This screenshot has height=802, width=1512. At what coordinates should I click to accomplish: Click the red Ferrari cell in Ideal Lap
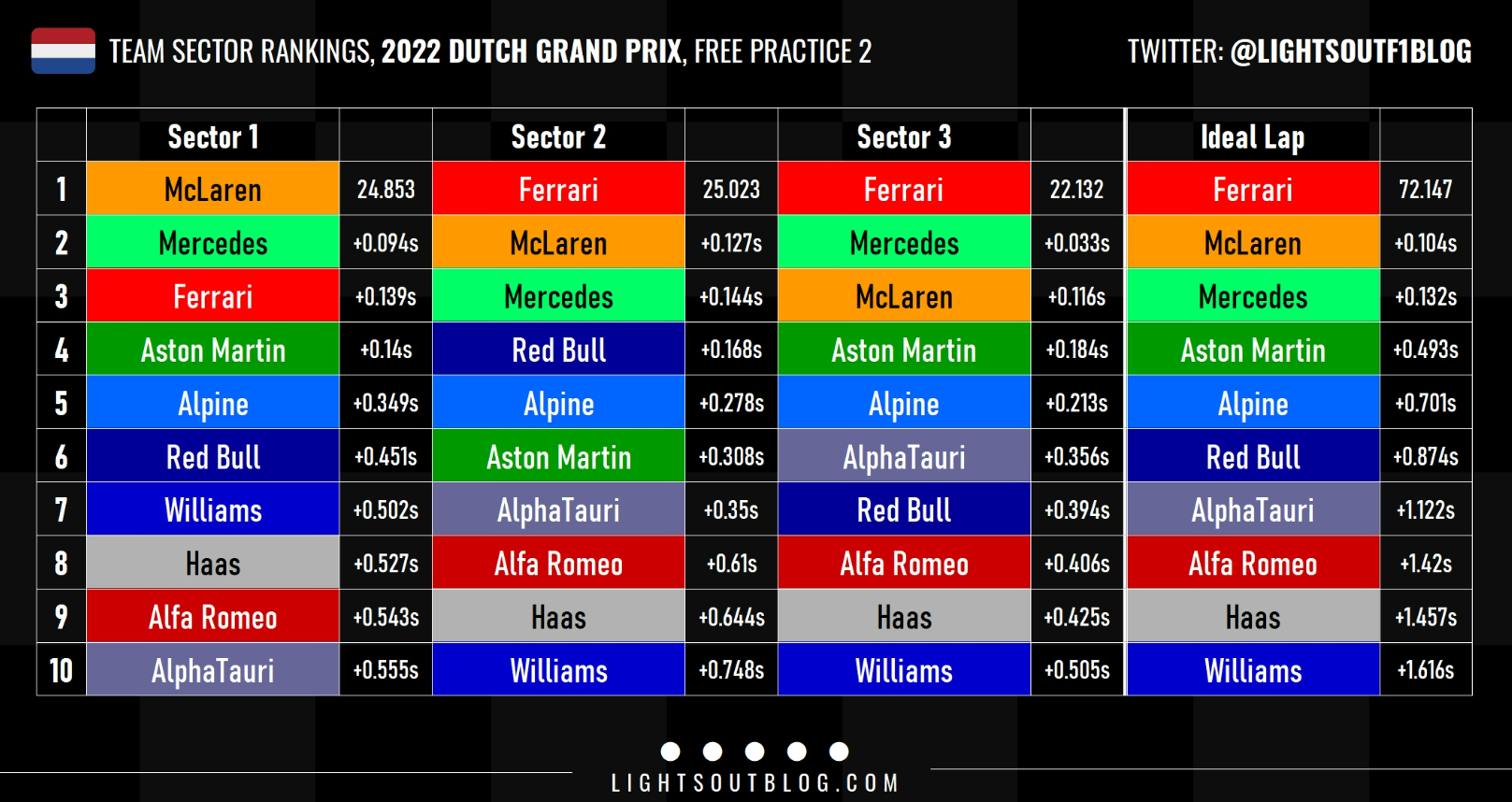coord(1253,189)
